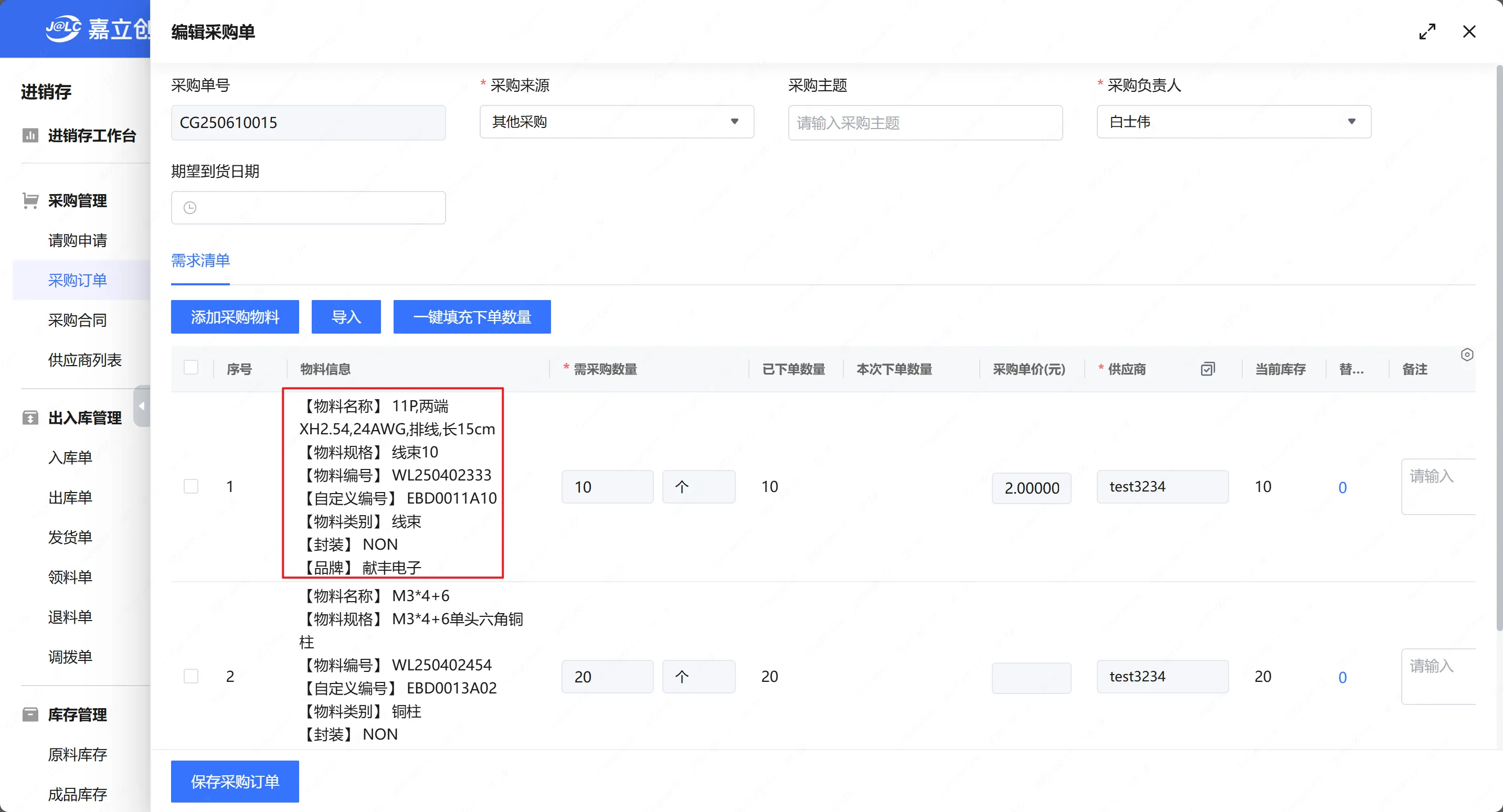Check the checkbox for row 1

tap(191, 486)
